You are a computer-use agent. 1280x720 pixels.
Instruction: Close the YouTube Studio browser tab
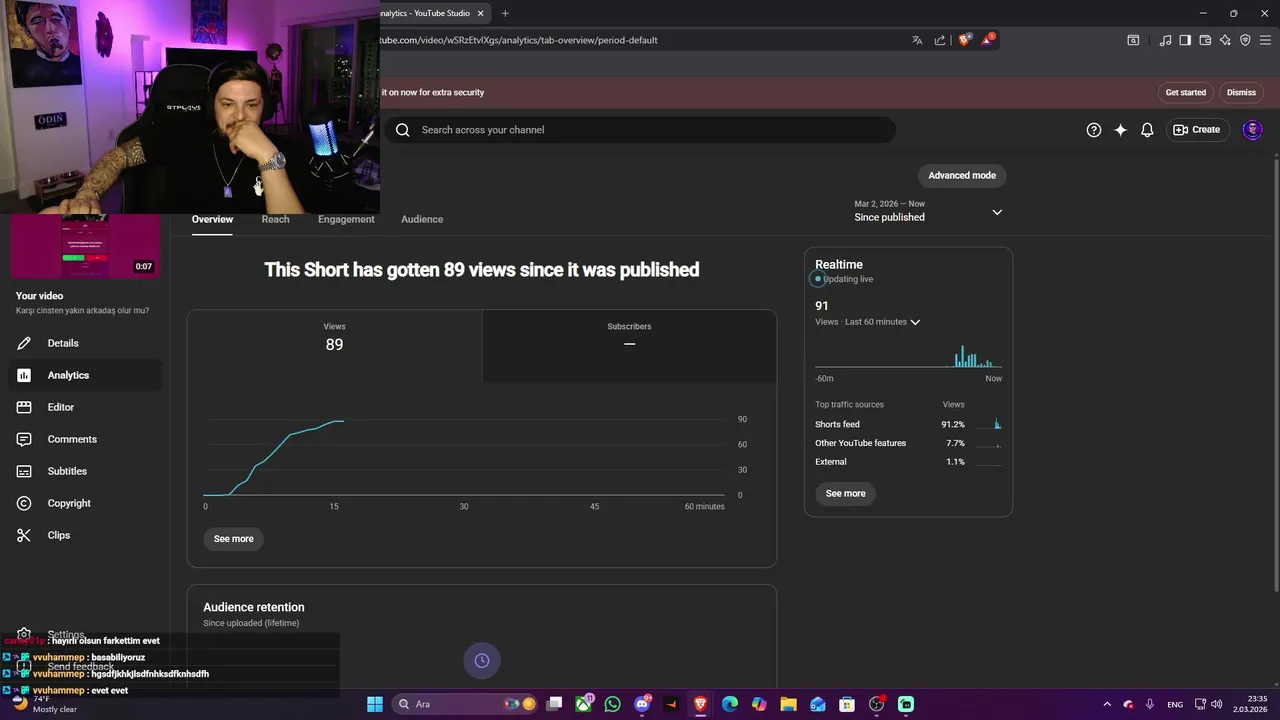click(x=481, y=13)
